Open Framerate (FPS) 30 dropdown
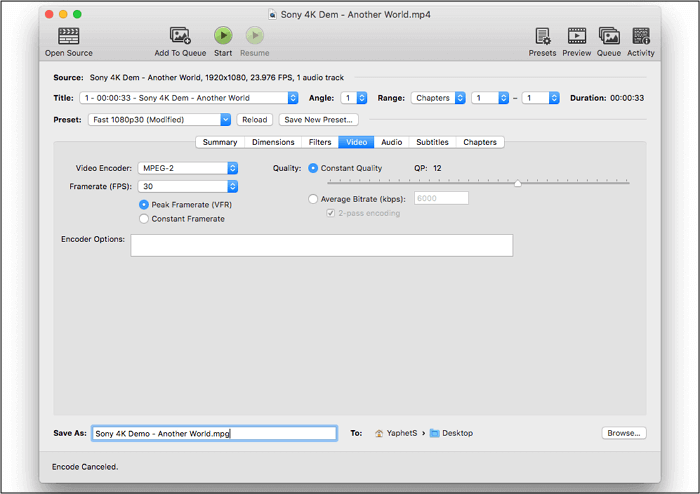700x494 pixels. [x=188, y=187]
